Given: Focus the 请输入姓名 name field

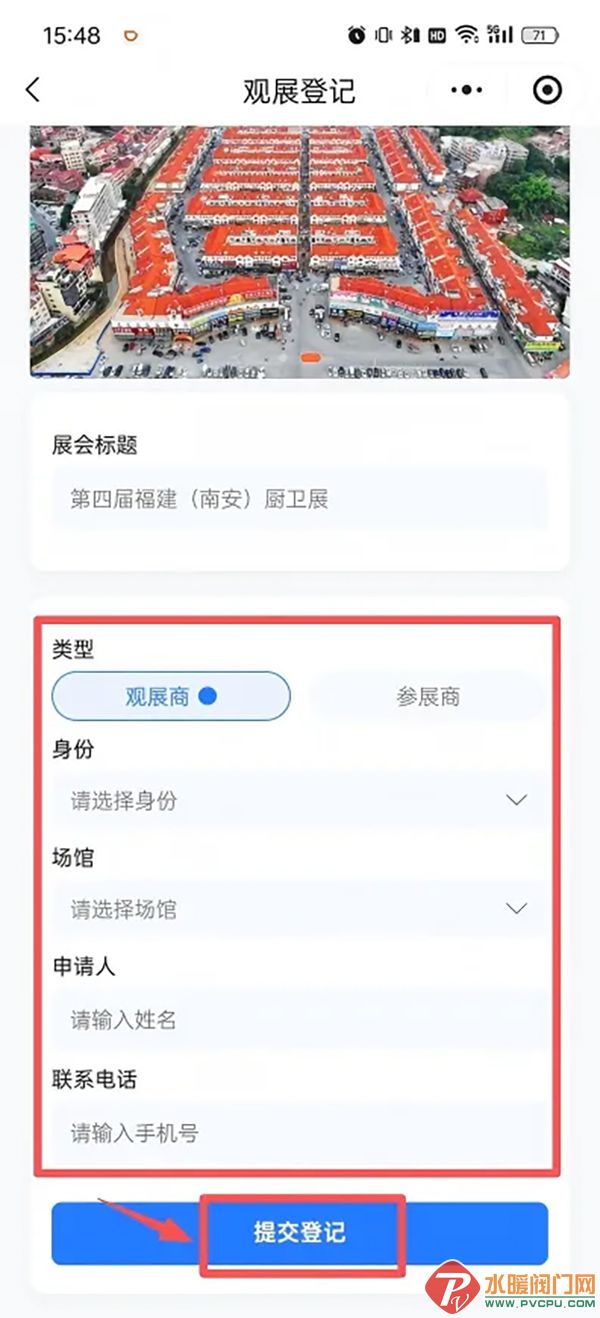Looking at the screenshot, I should [299, 1019].
